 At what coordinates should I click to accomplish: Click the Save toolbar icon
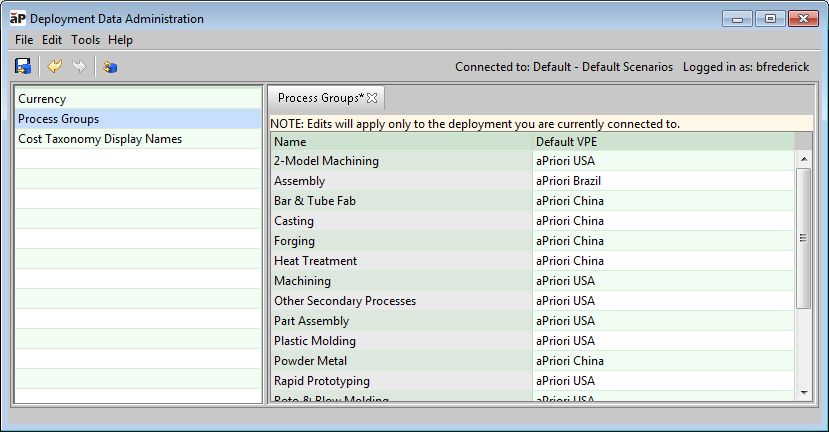click(22, 67)
